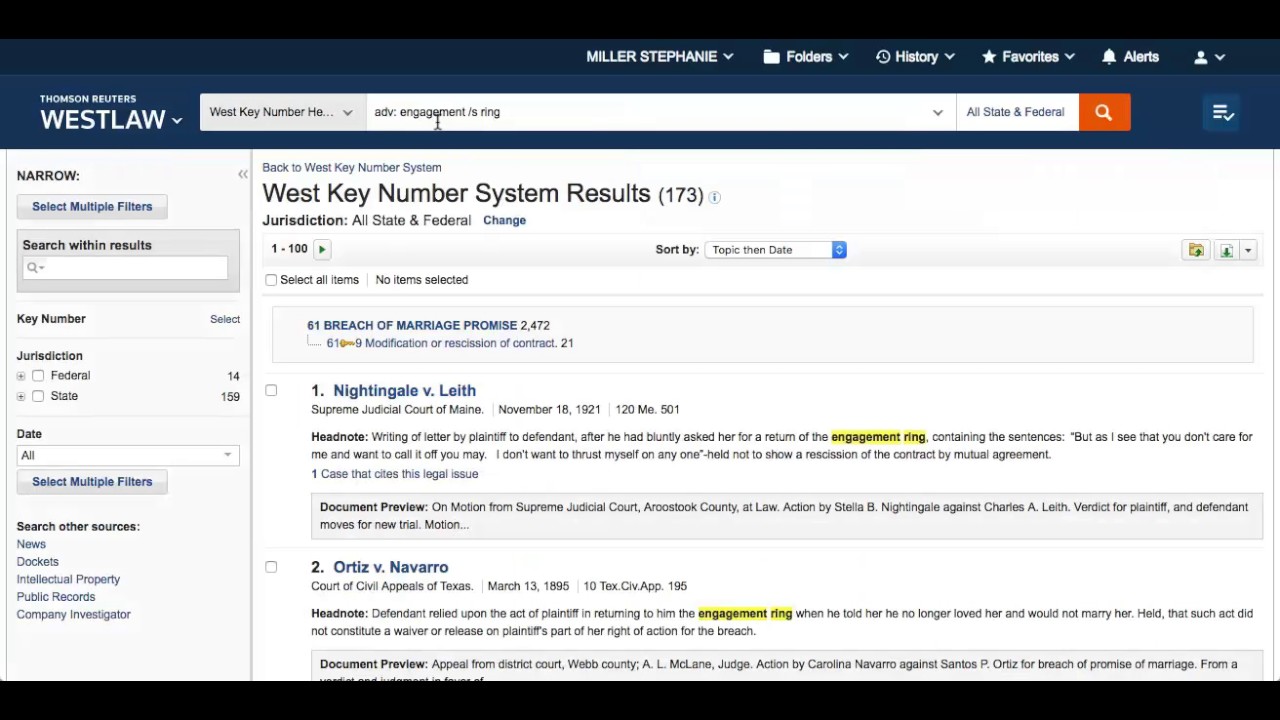Select checkbox for Ortiz v. Navarro

271,567
